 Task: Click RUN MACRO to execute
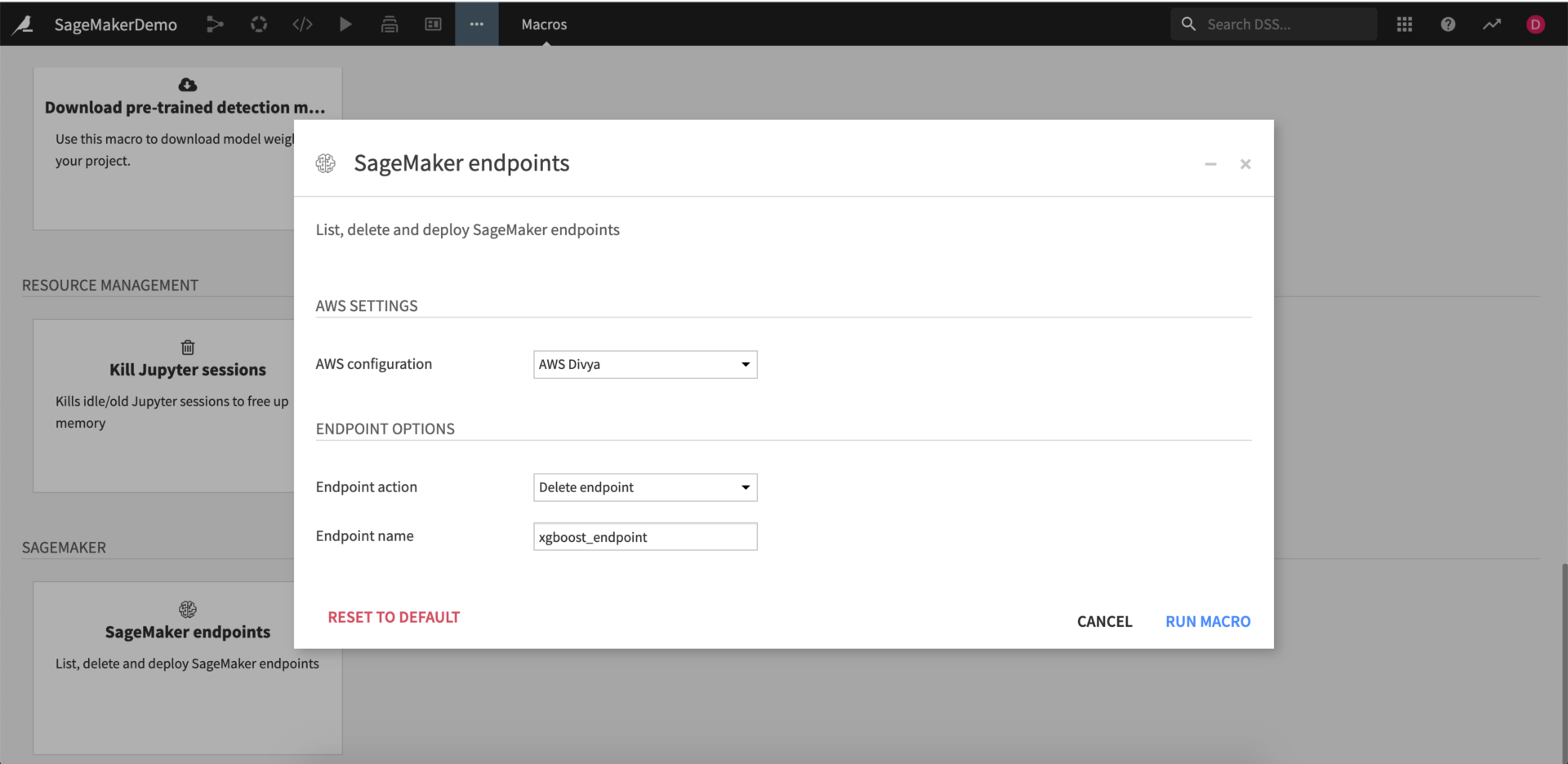[1208, 620]
